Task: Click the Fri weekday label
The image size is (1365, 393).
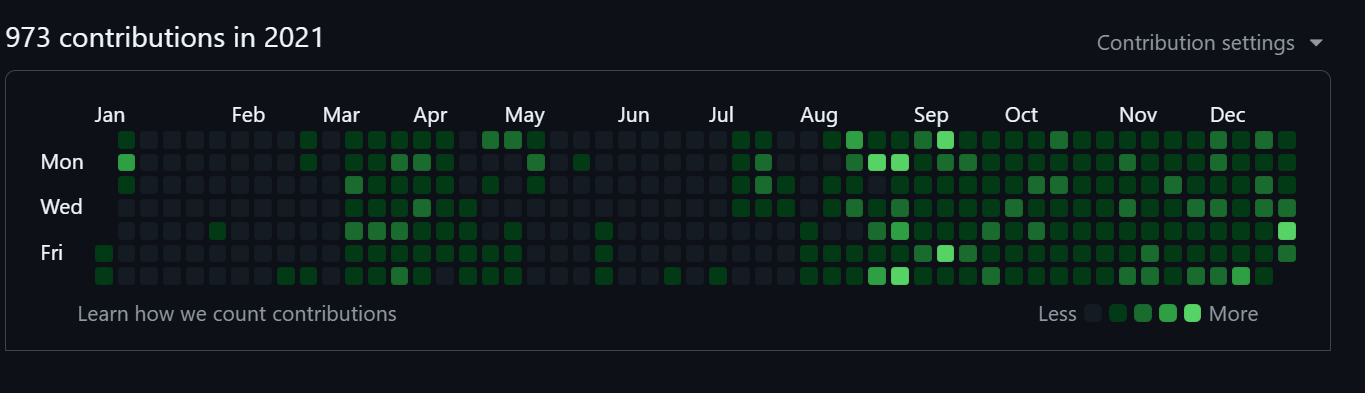Action: (52, 253)
